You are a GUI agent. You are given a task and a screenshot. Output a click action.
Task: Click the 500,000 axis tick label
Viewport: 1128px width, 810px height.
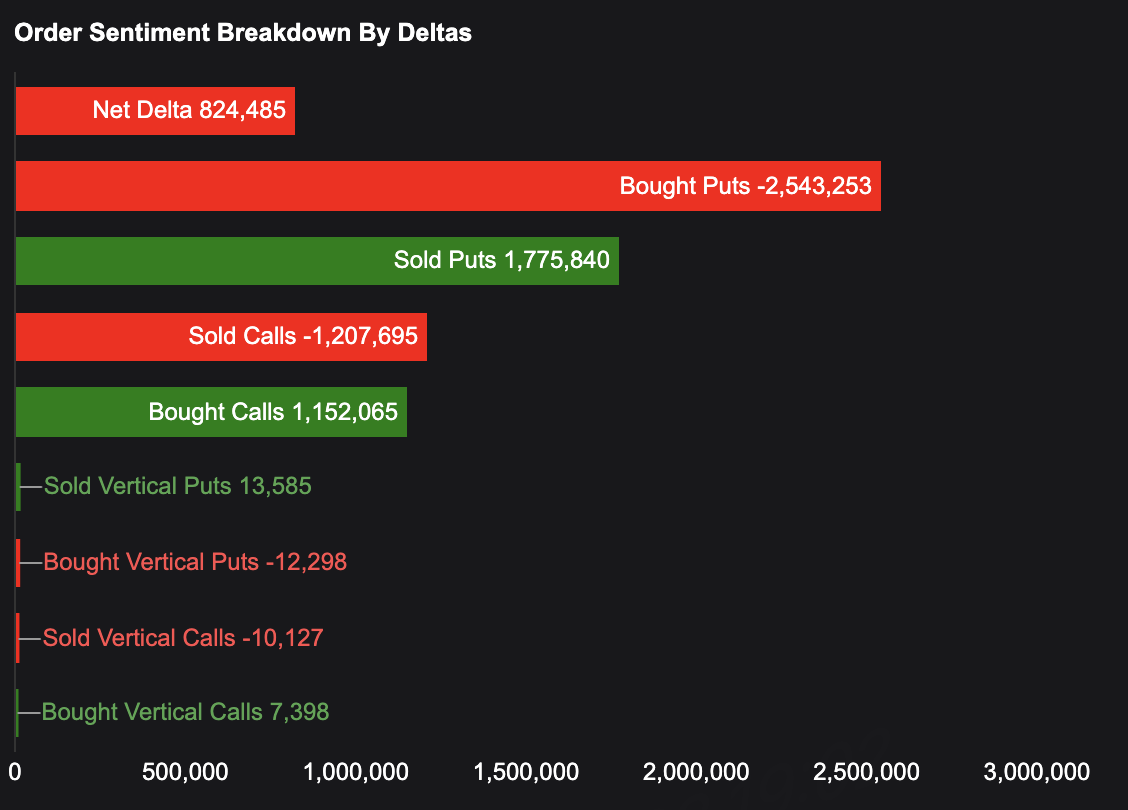click(x=185, y=772)
